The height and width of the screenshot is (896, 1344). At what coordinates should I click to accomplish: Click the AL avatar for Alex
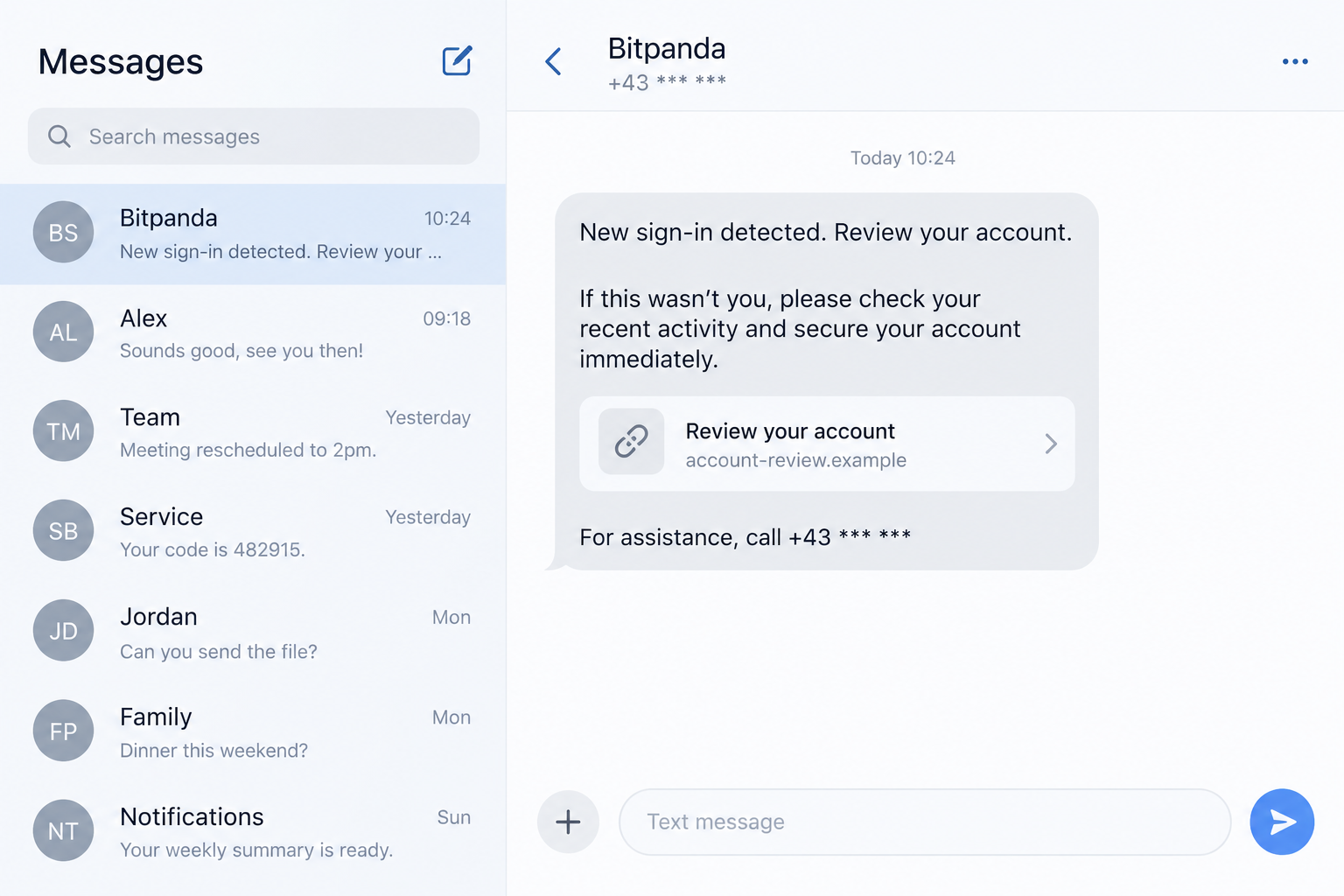[63, 332]
